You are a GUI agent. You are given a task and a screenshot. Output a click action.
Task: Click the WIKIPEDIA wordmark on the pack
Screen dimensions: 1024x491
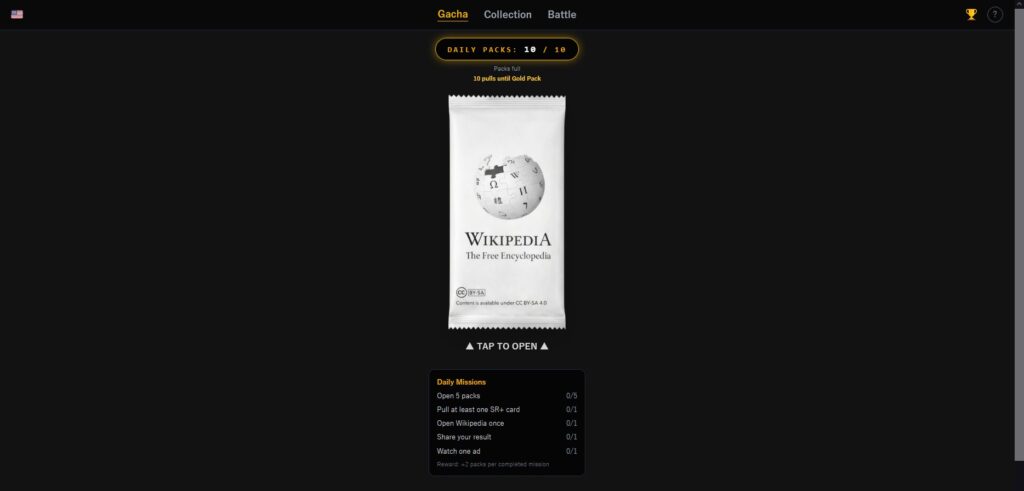pos(508,239)
